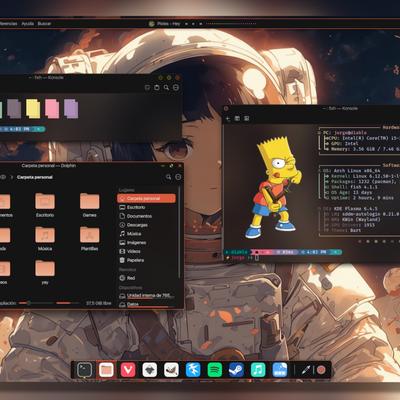Activate the color picker pen icon
400x400 pixels.
[306, 370]
